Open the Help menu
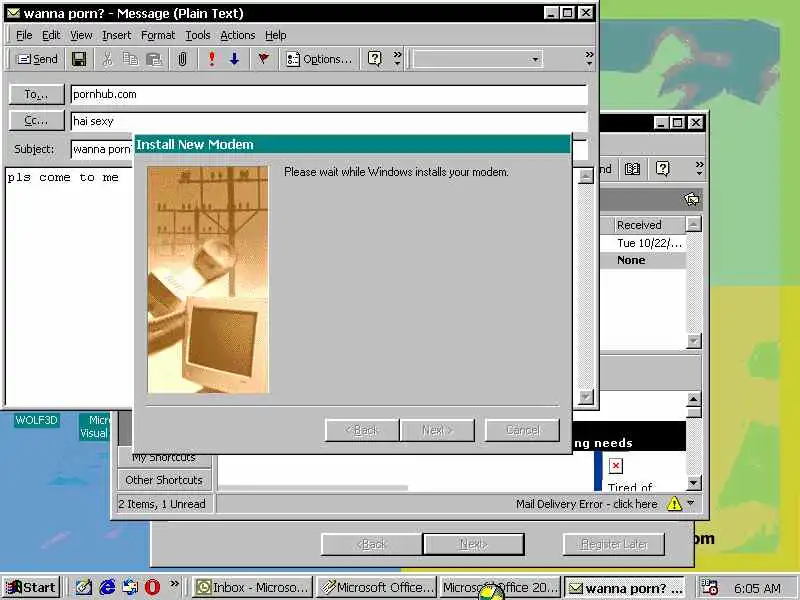The image size is (800, 600). [x=276, y=35]
